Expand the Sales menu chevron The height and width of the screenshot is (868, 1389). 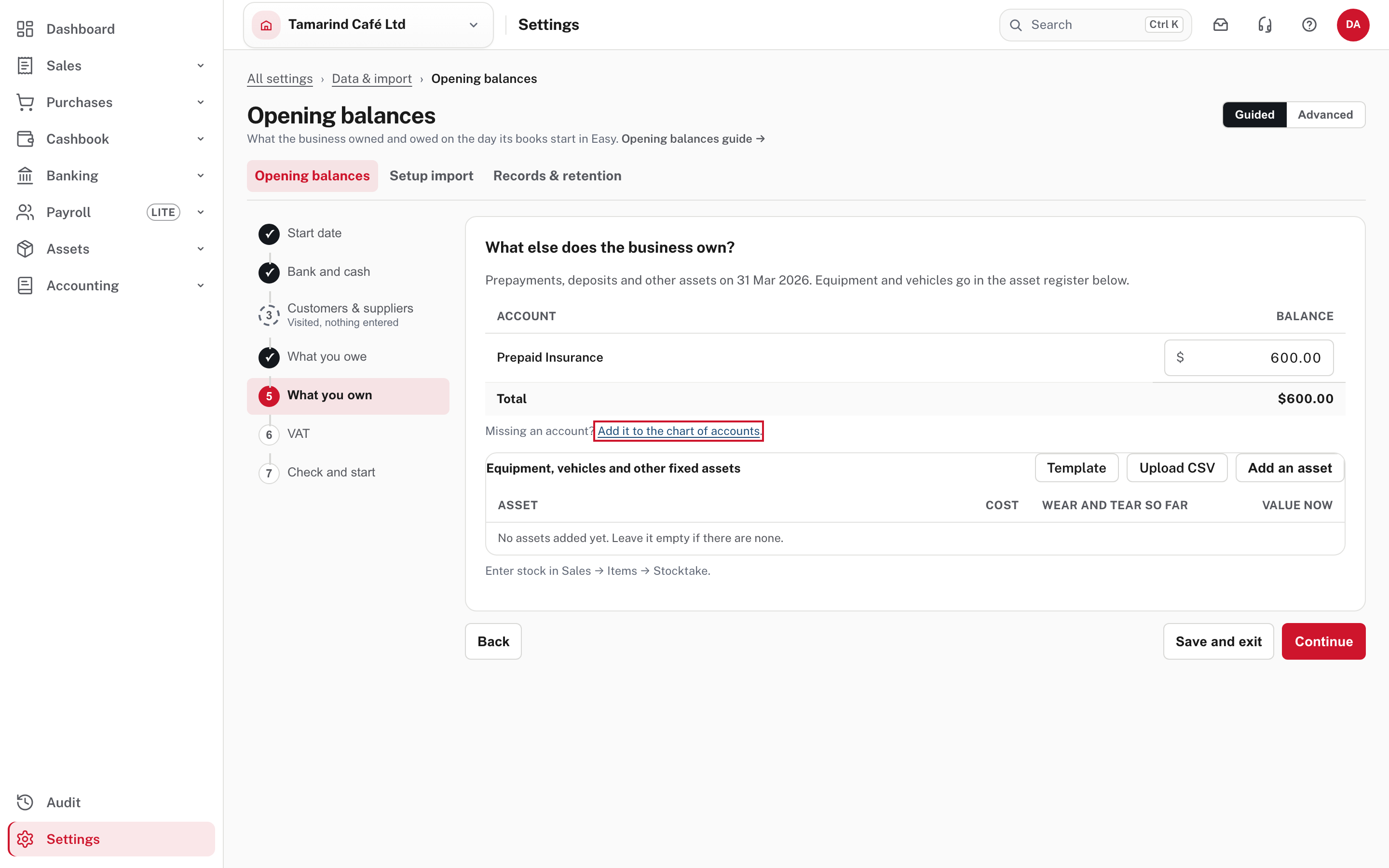click(200, 66)
